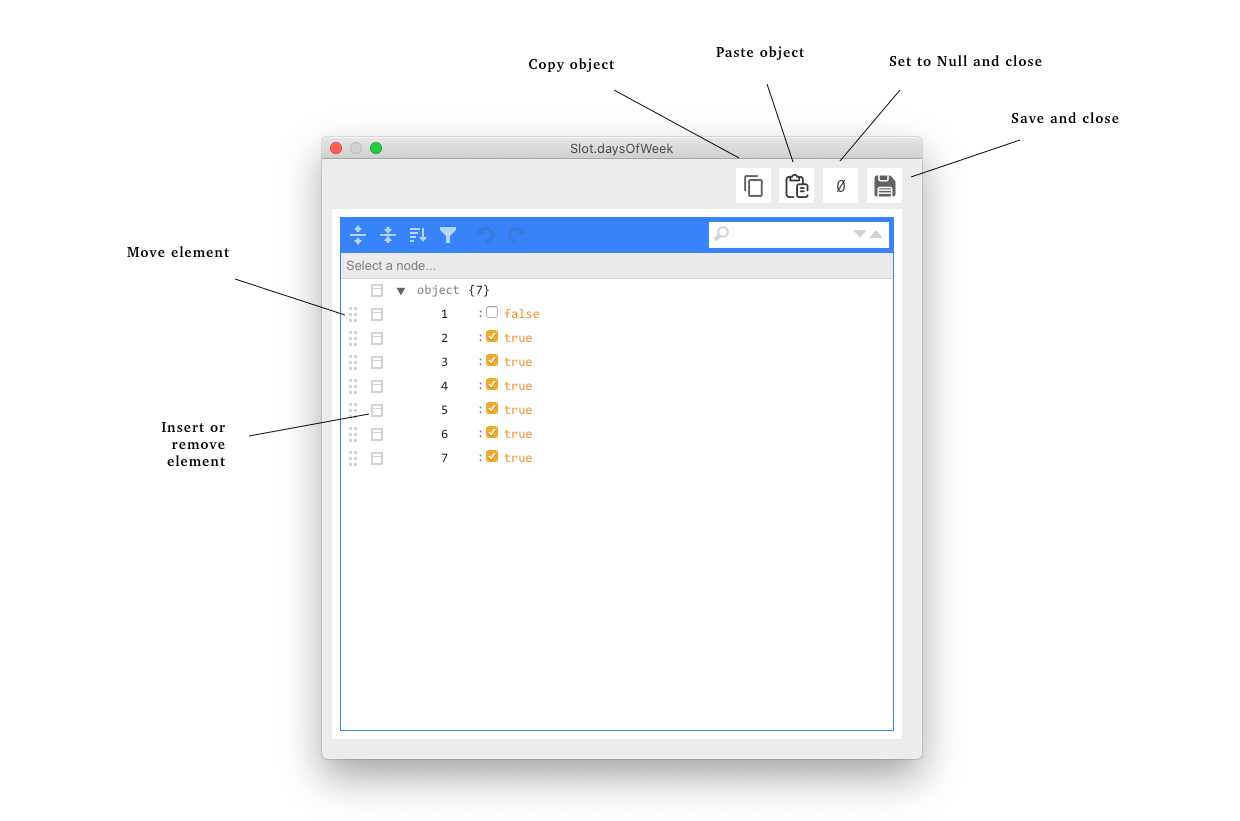Click the Copy object icon

tap(753, 186)
